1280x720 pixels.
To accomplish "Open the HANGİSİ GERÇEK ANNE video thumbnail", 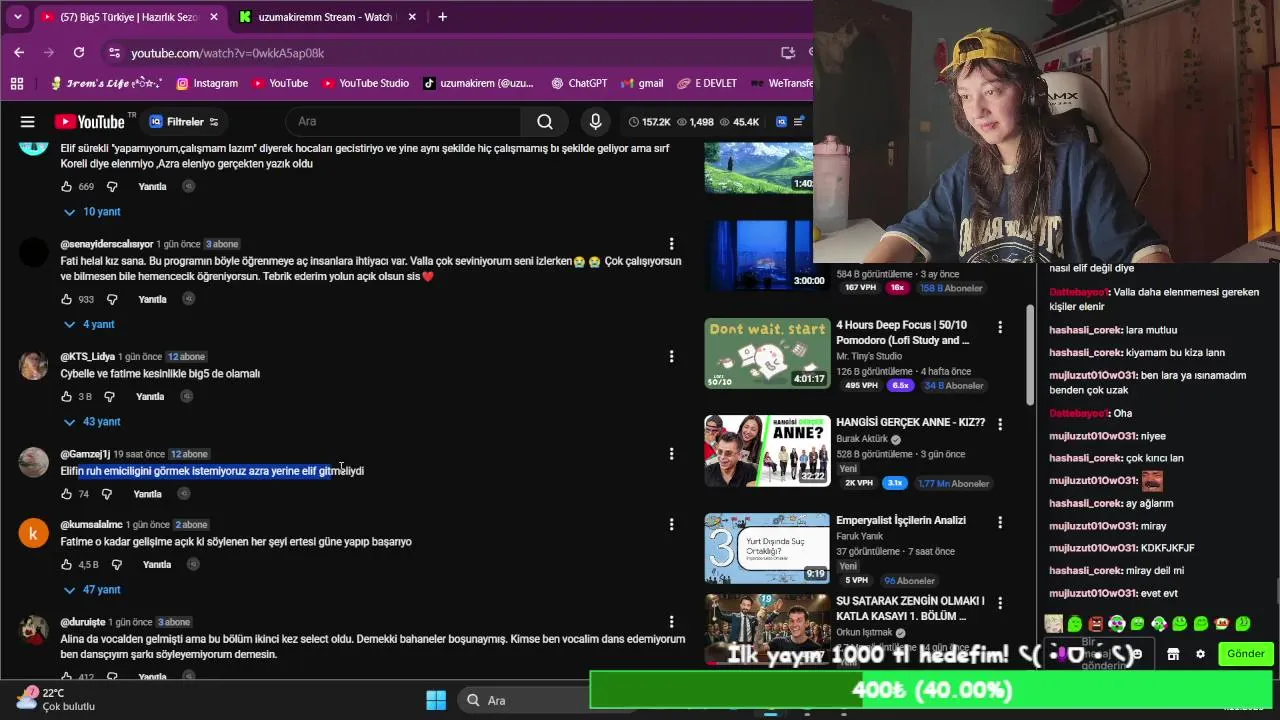I will [x=767, y=450].
